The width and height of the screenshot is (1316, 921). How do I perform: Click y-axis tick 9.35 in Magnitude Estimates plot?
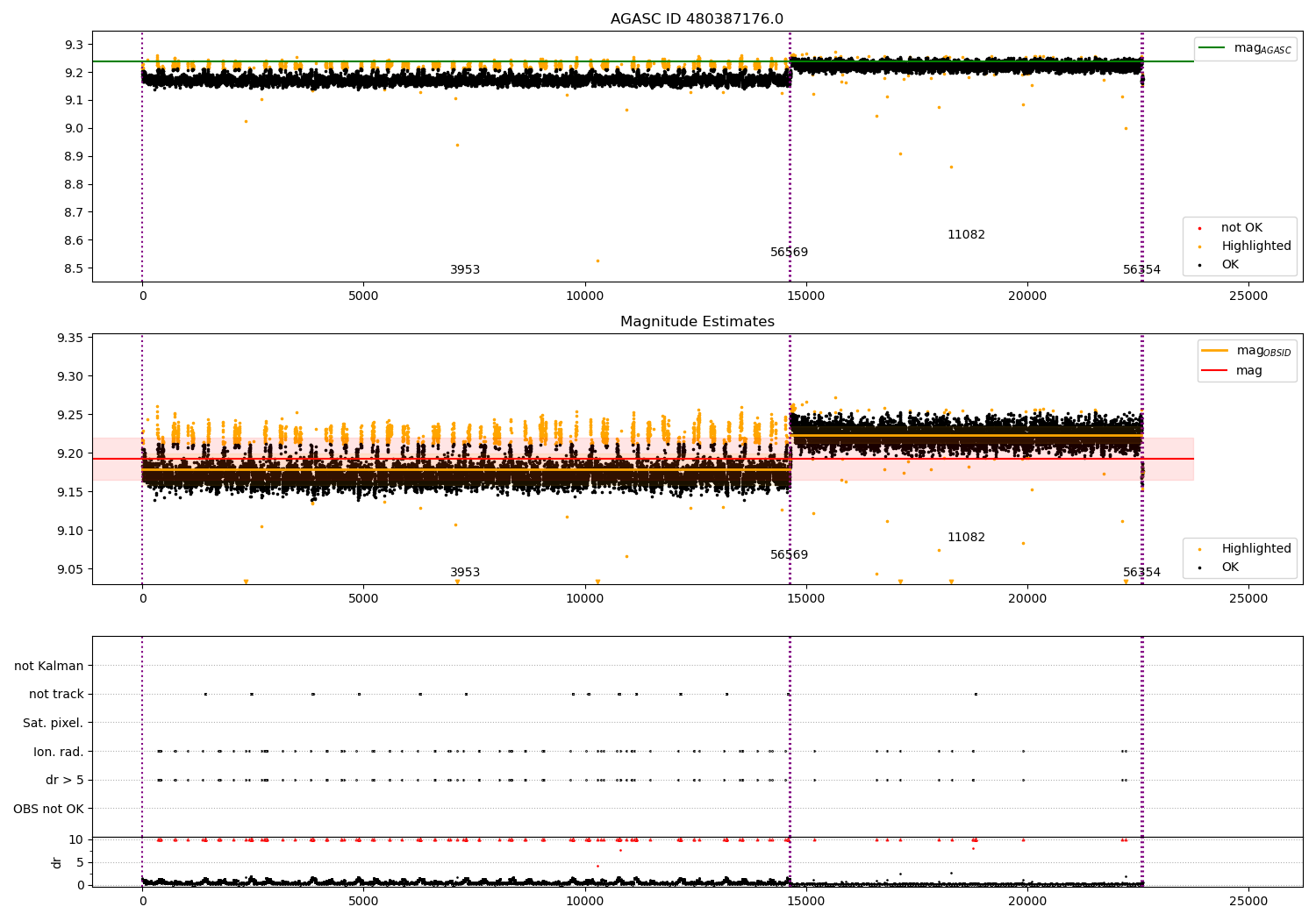[70, 339]
